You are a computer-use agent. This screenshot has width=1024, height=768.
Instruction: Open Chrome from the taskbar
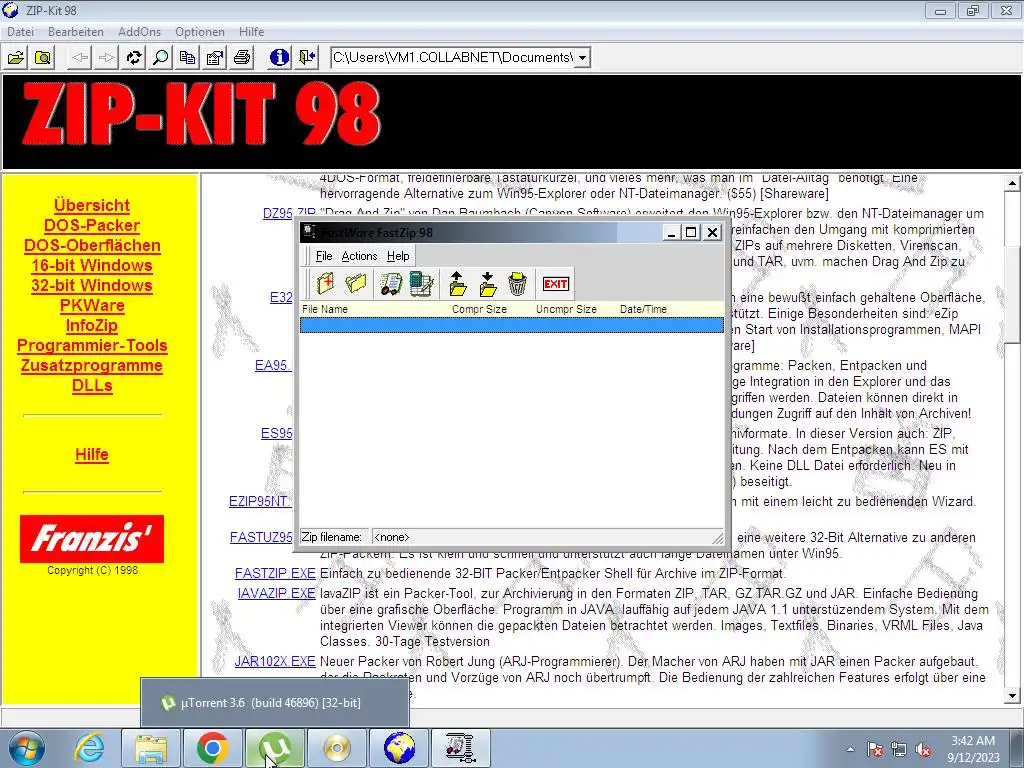coord(212,748)
